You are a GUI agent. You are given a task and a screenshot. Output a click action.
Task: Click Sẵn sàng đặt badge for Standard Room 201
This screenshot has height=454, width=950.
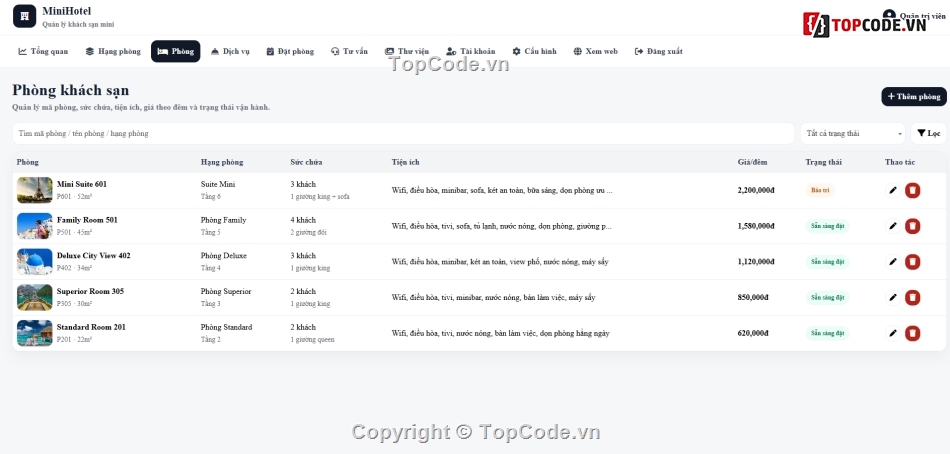click(x=828, y=333)
